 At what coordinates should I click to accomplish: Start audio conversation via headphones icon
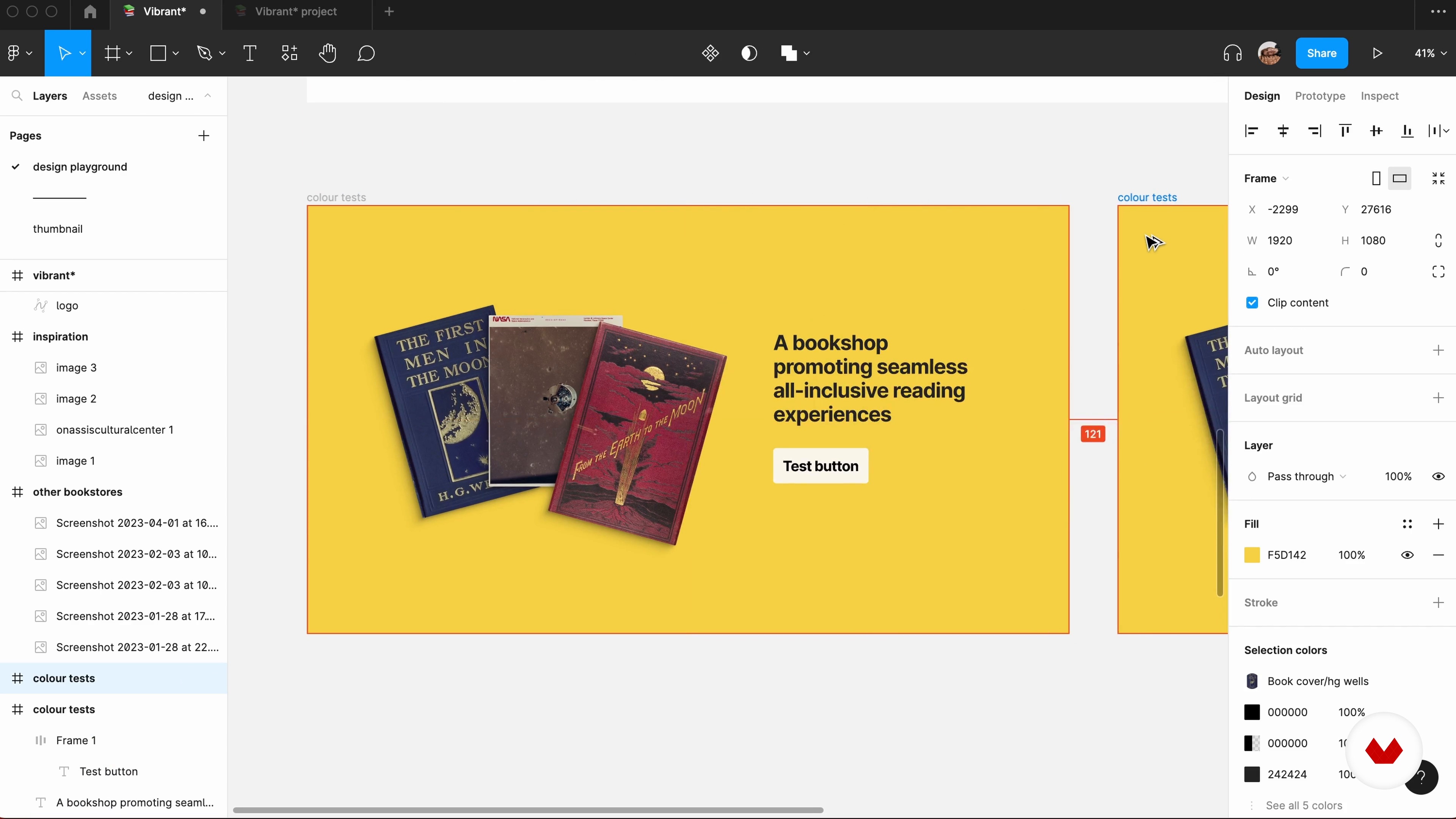[x=1232, y=53]
